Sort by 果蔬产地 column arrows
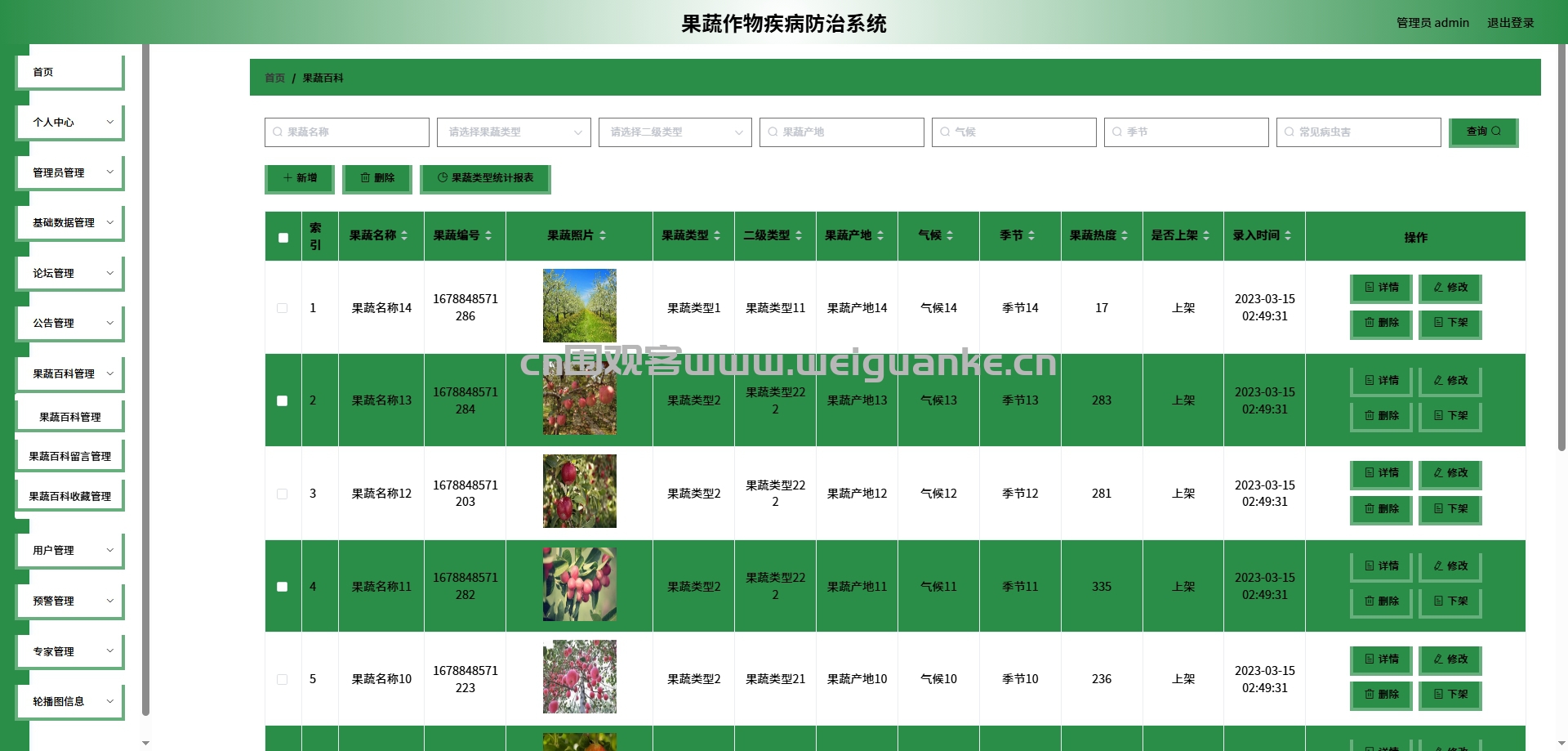Viewport: 1568px width, 751px height. tap(880, 235)
